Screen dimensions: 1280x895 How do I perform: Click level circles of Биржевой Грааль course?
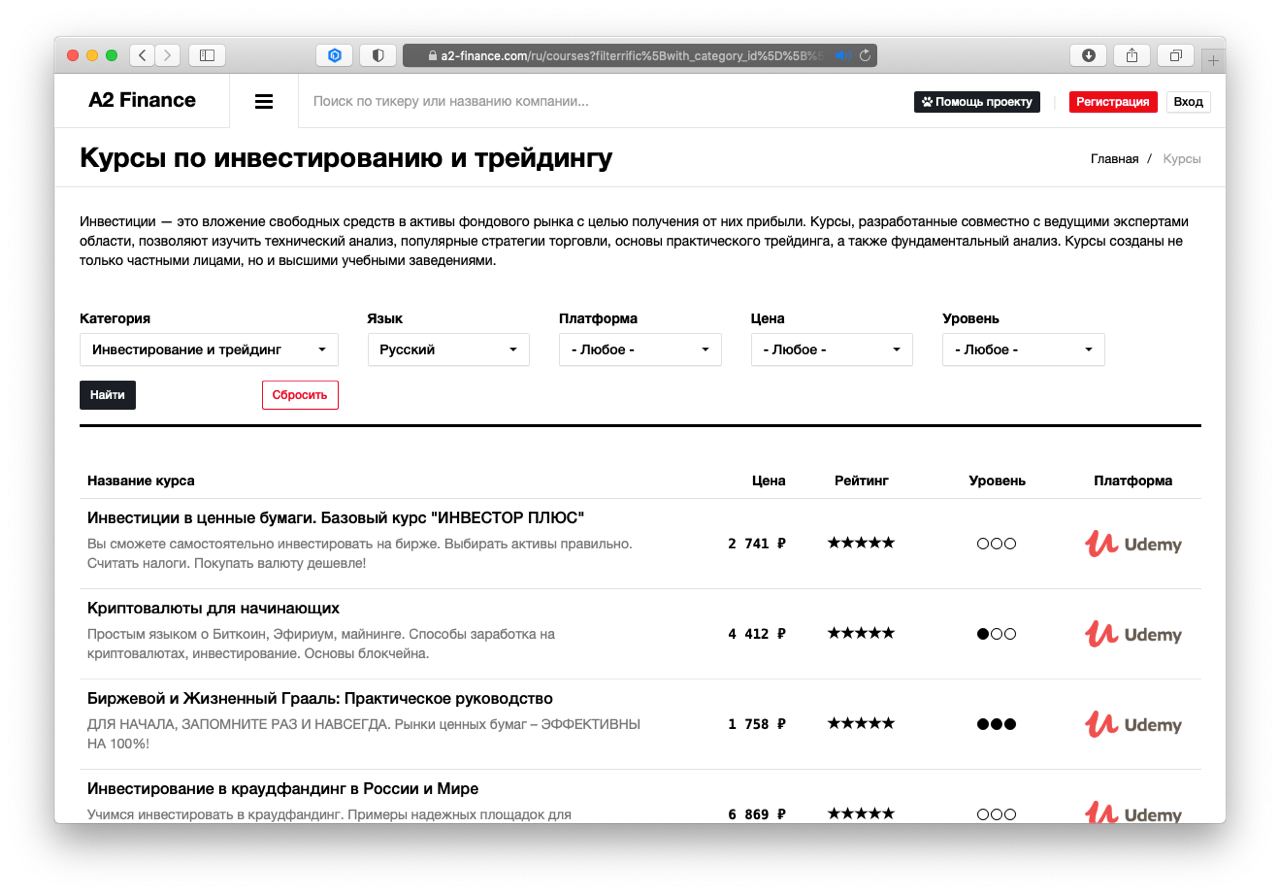996,724
